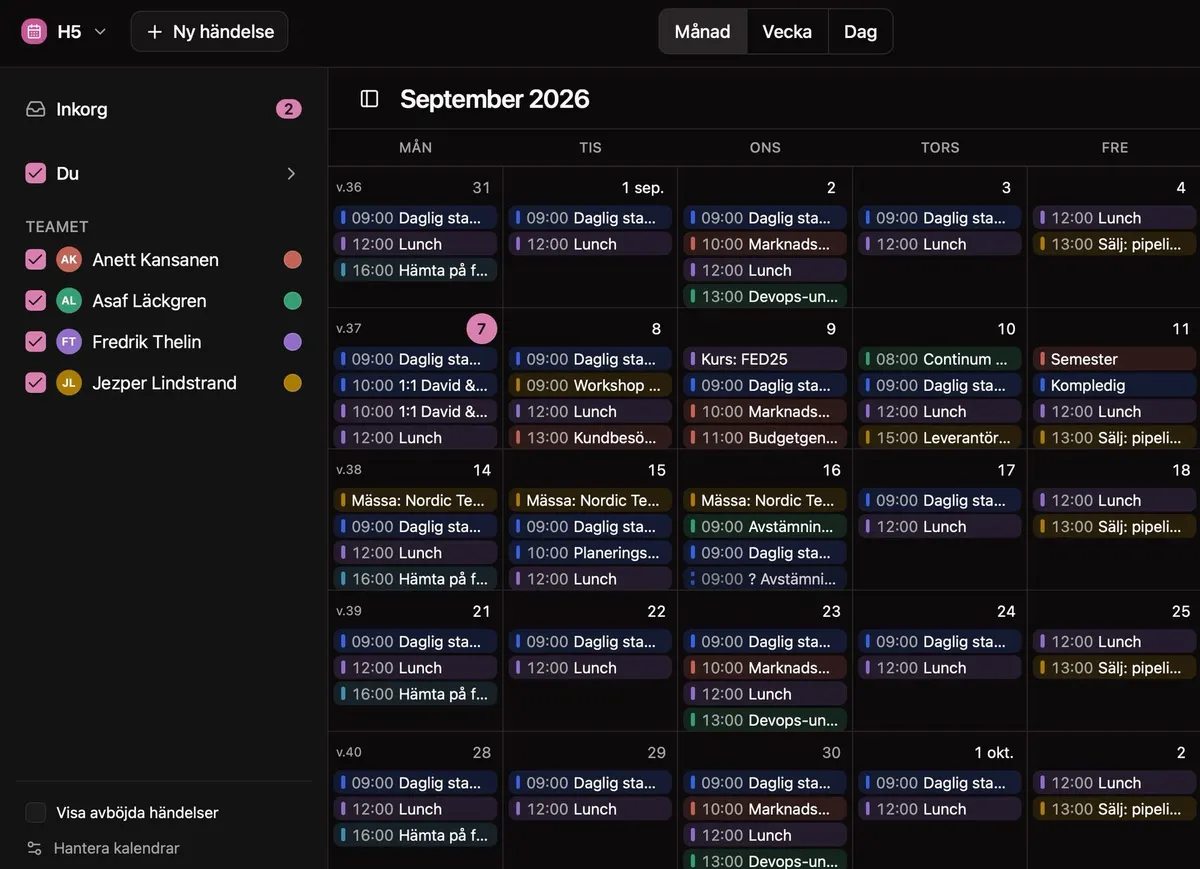This screenshot has width=1200, height=869.
Task: Open 16:00 Hämta på f event on September 21
Action: (x=415, y=694)
